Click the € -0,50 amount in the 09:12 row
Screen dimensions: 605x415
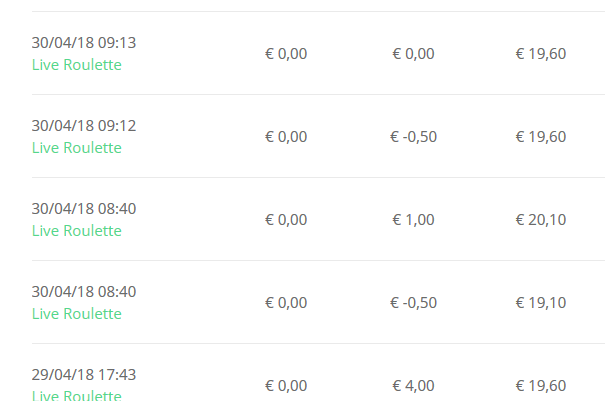tap(413, 137)
